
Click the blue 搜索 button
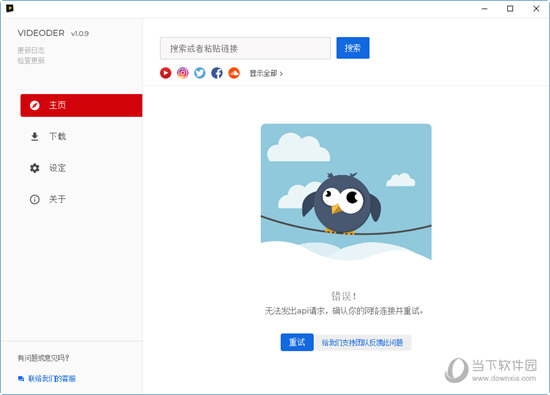[353, 48]
